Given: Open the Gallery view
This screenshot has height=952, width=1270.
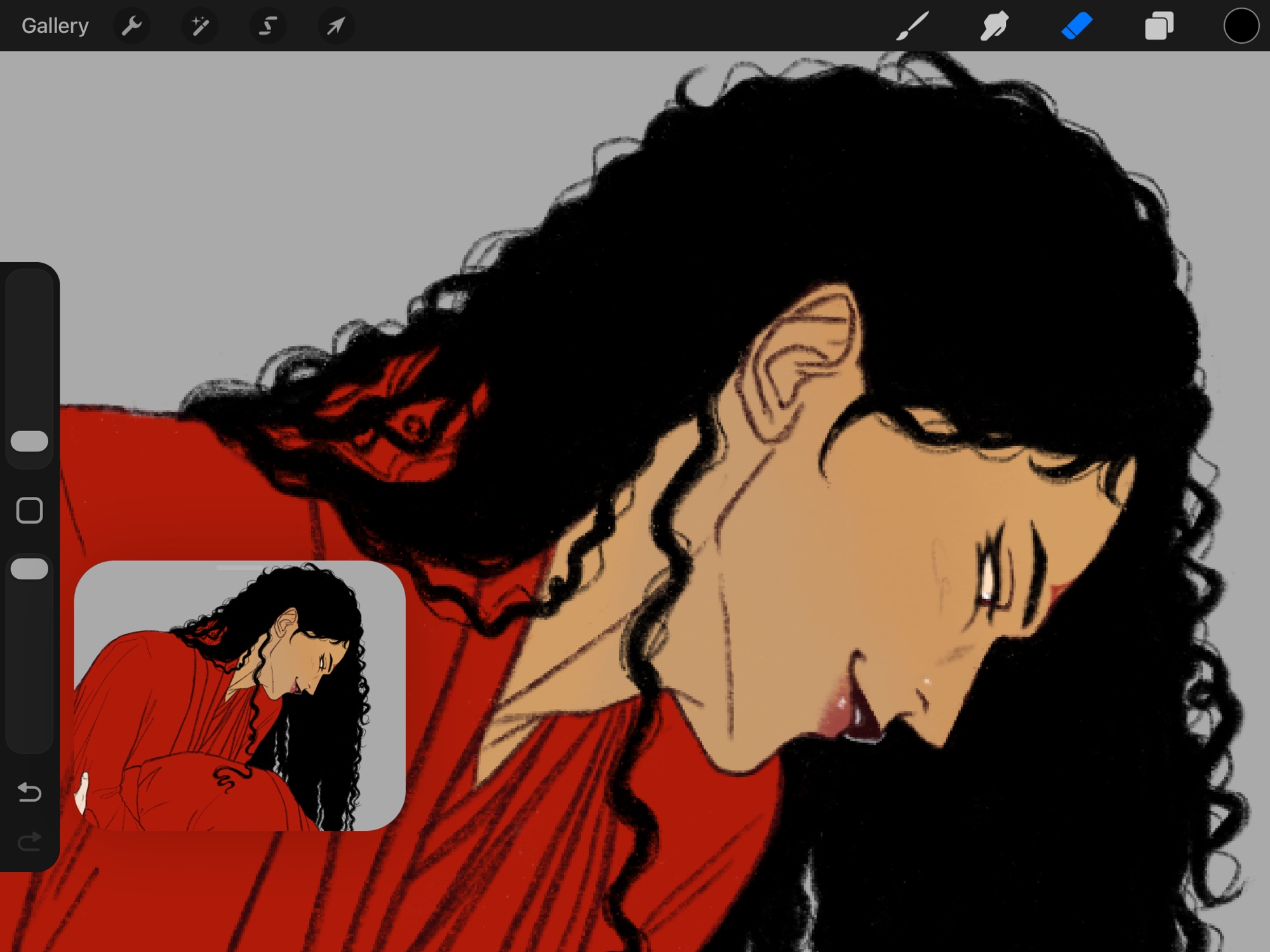Looking at the screenshot, I should pyautogui.click(x=55, y=26).
